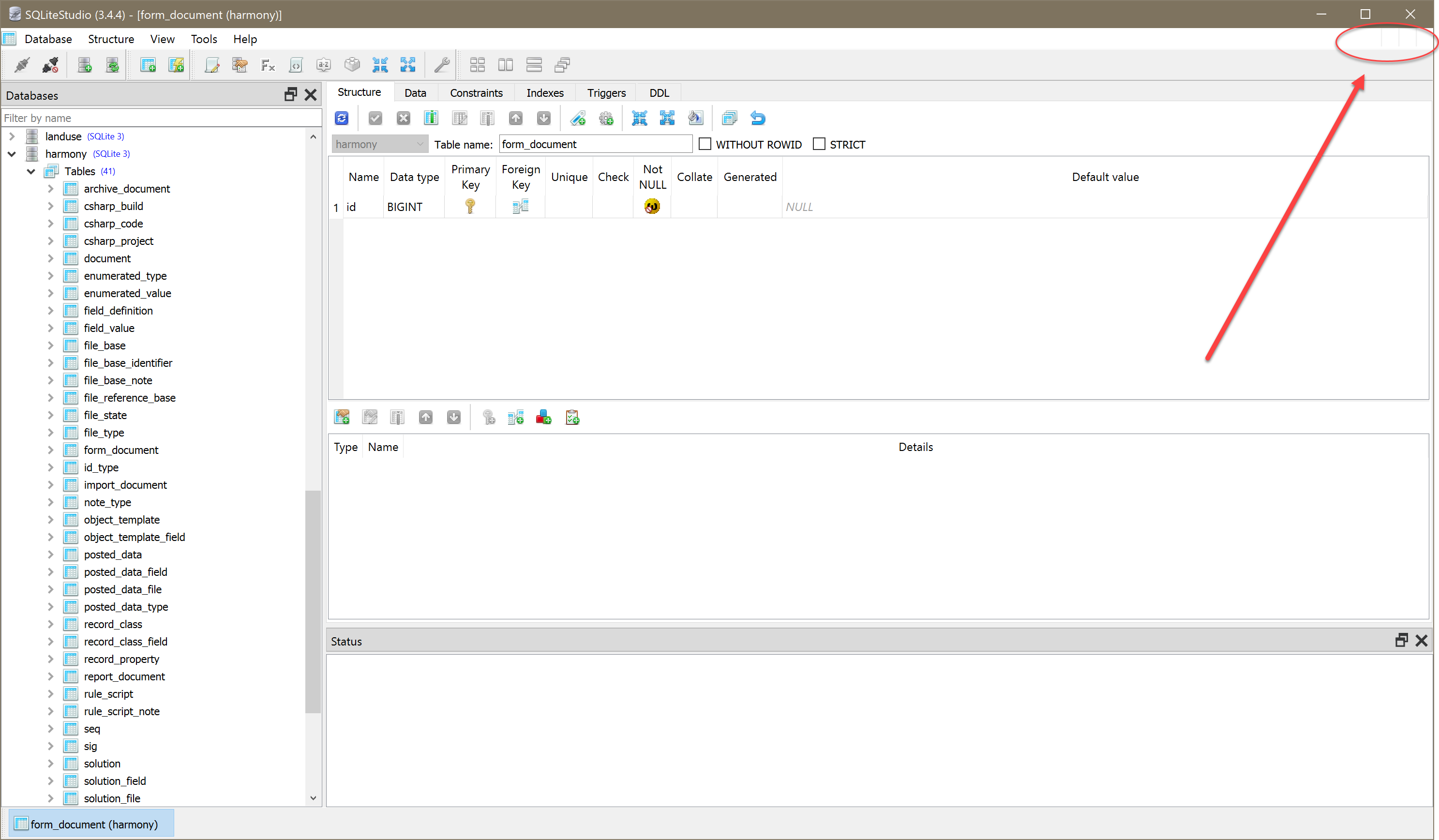Open the Structure menu
The width and height of the screenshot is (1439, 840).
[x=111, y=39]
